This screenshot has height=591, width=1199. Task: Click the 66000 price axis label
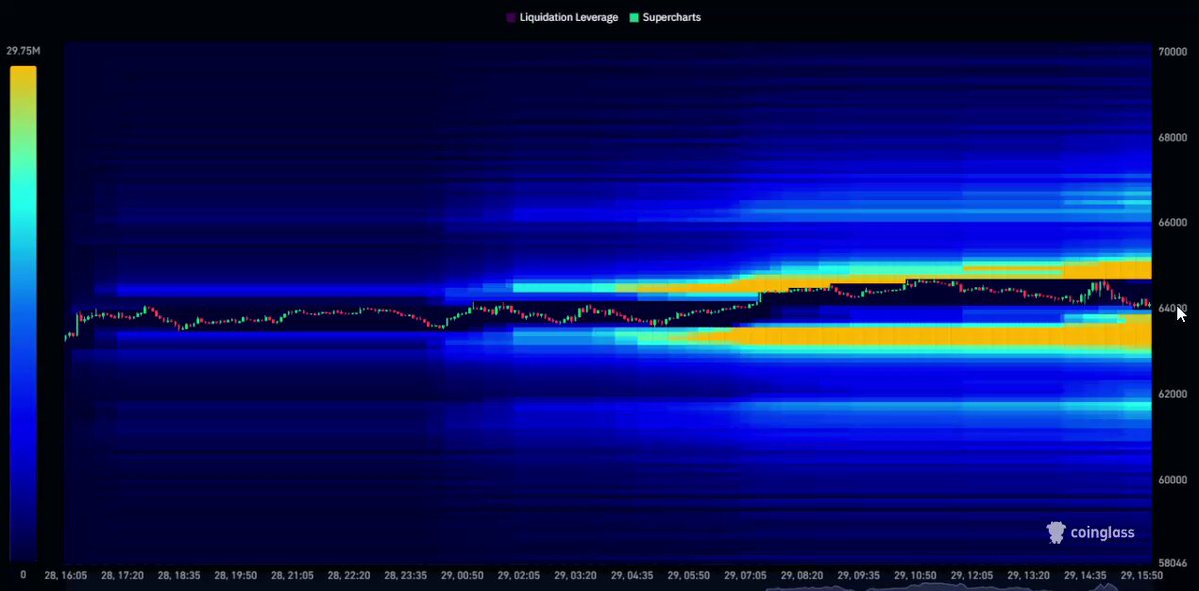point(1172,222)
